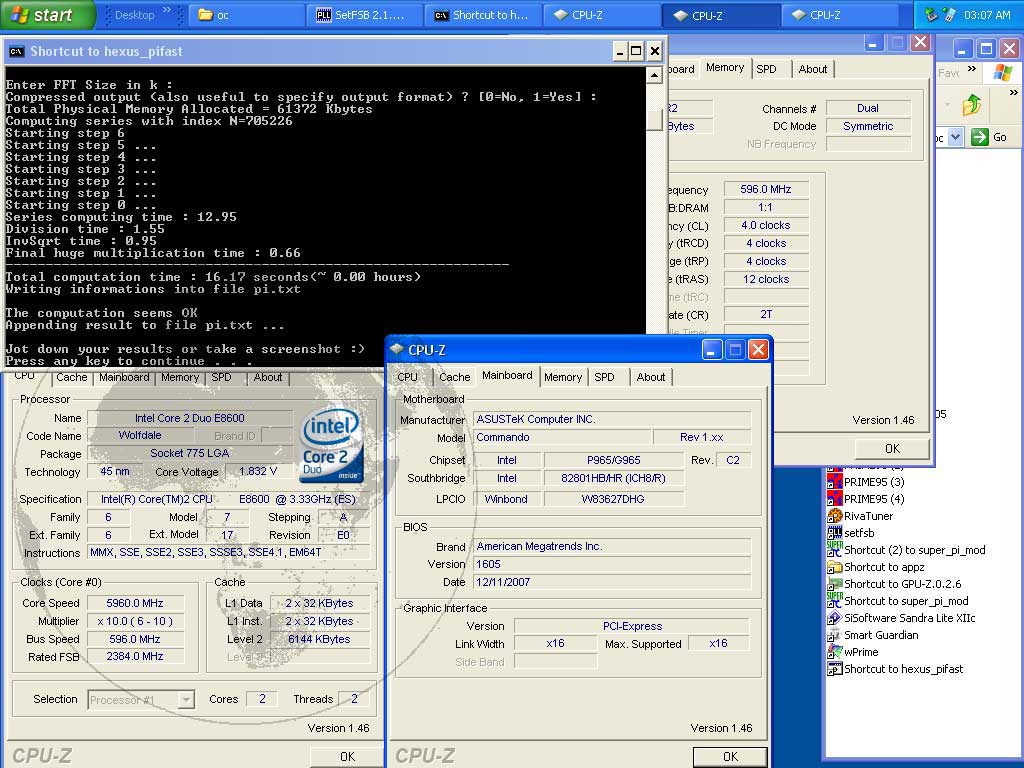Open the oc folder taskbar item
1024x768 pixels.
tap(247, 15)
